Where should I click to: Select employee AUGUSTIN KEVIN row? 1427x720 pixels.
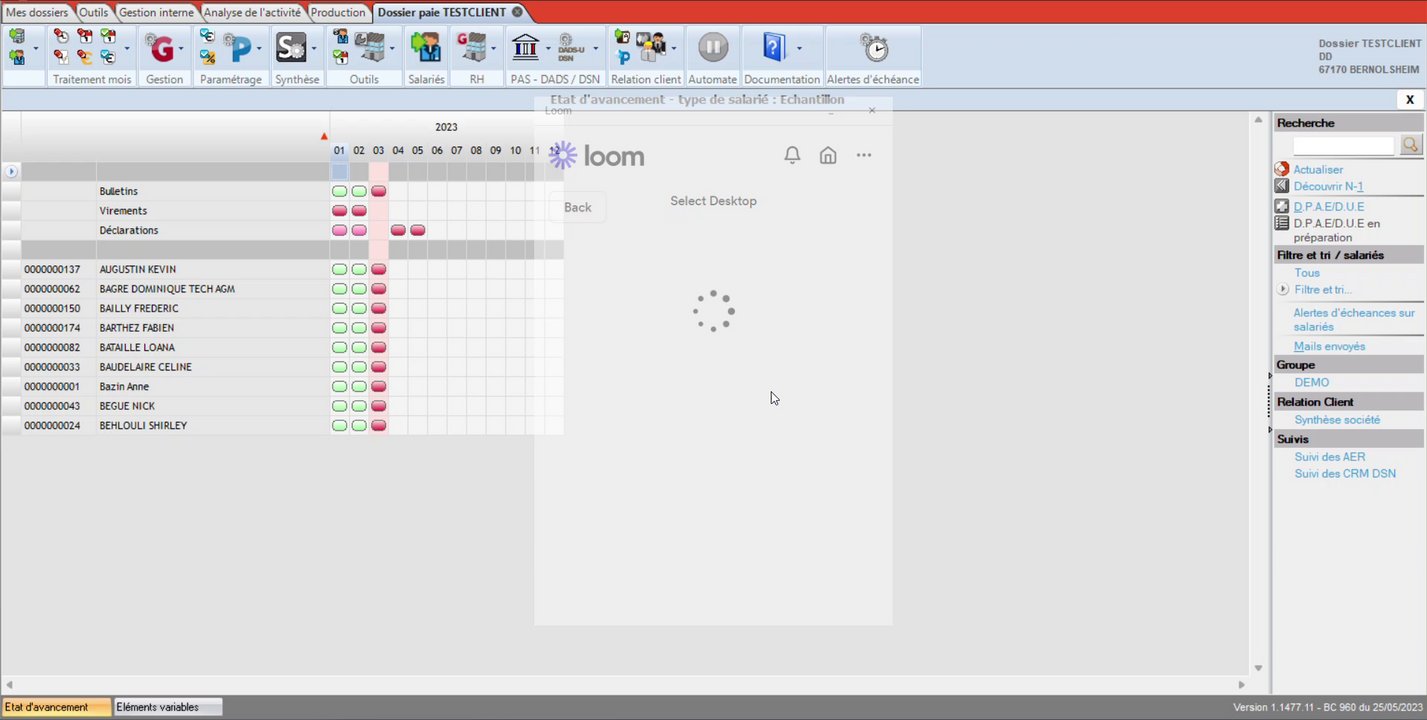(x=282, y=269)
